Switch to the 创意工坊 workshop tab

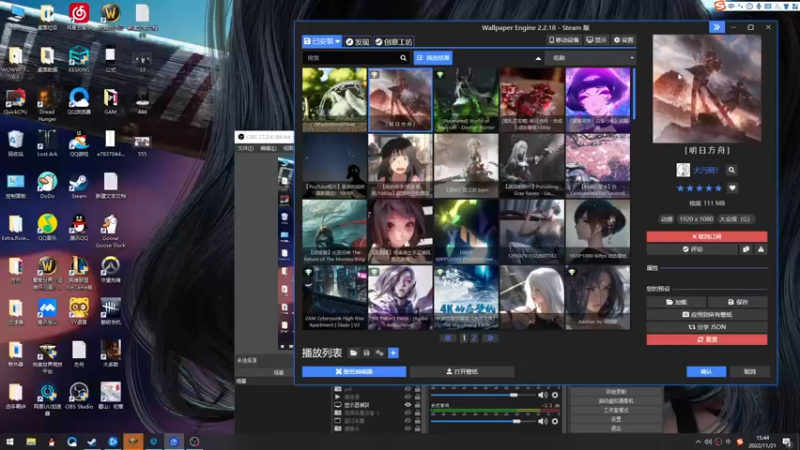[x=393, y=42]
